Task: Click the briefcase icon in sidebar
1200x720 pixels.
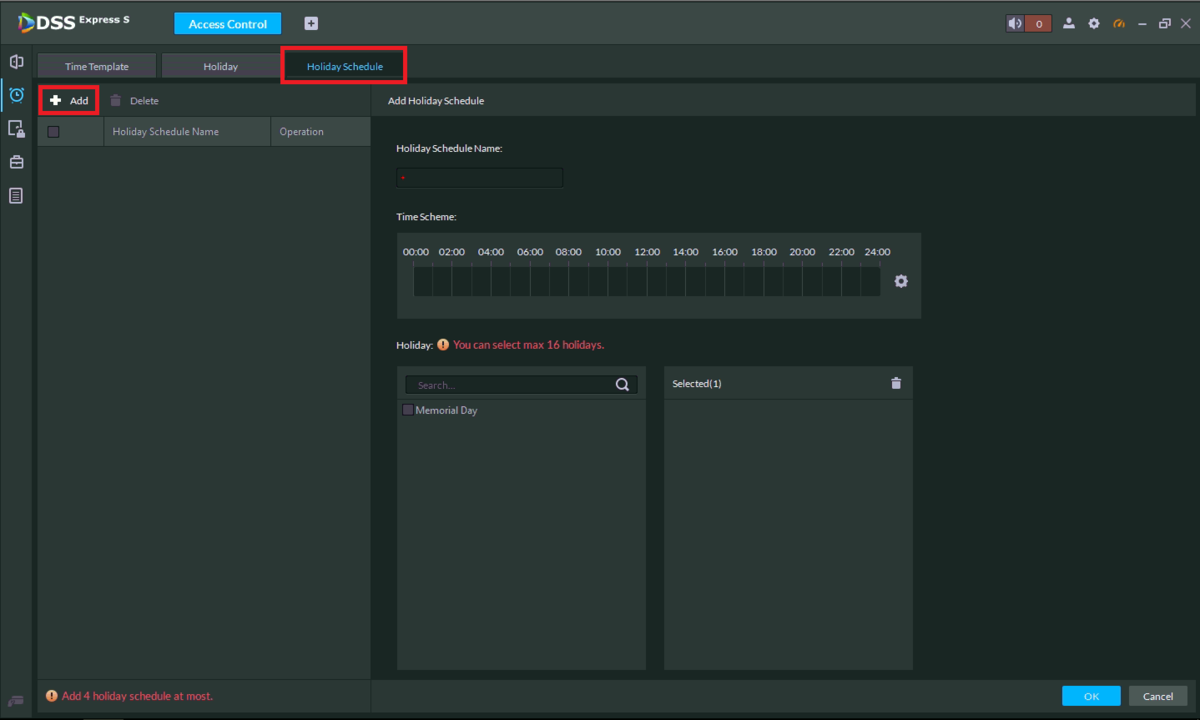Action: tap(16, 162)
